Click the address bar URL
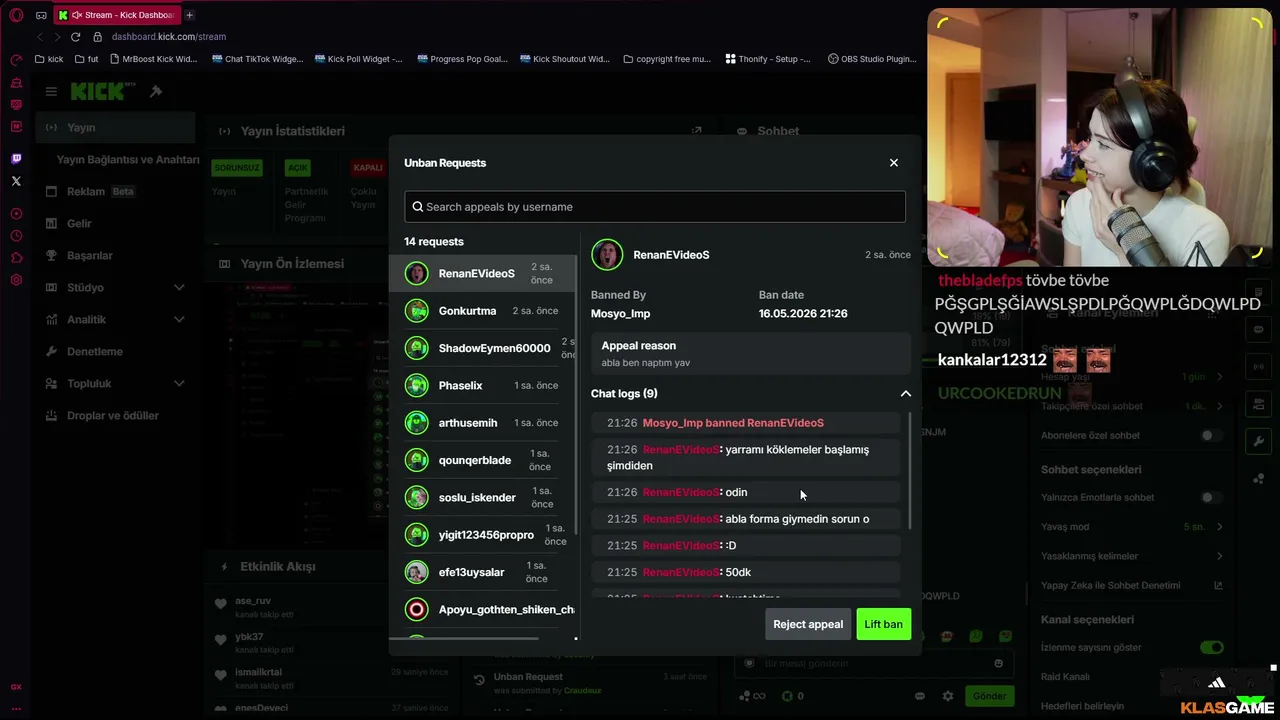The height and width of the screenshot is (720, 1280). click(x=169, y=37)
